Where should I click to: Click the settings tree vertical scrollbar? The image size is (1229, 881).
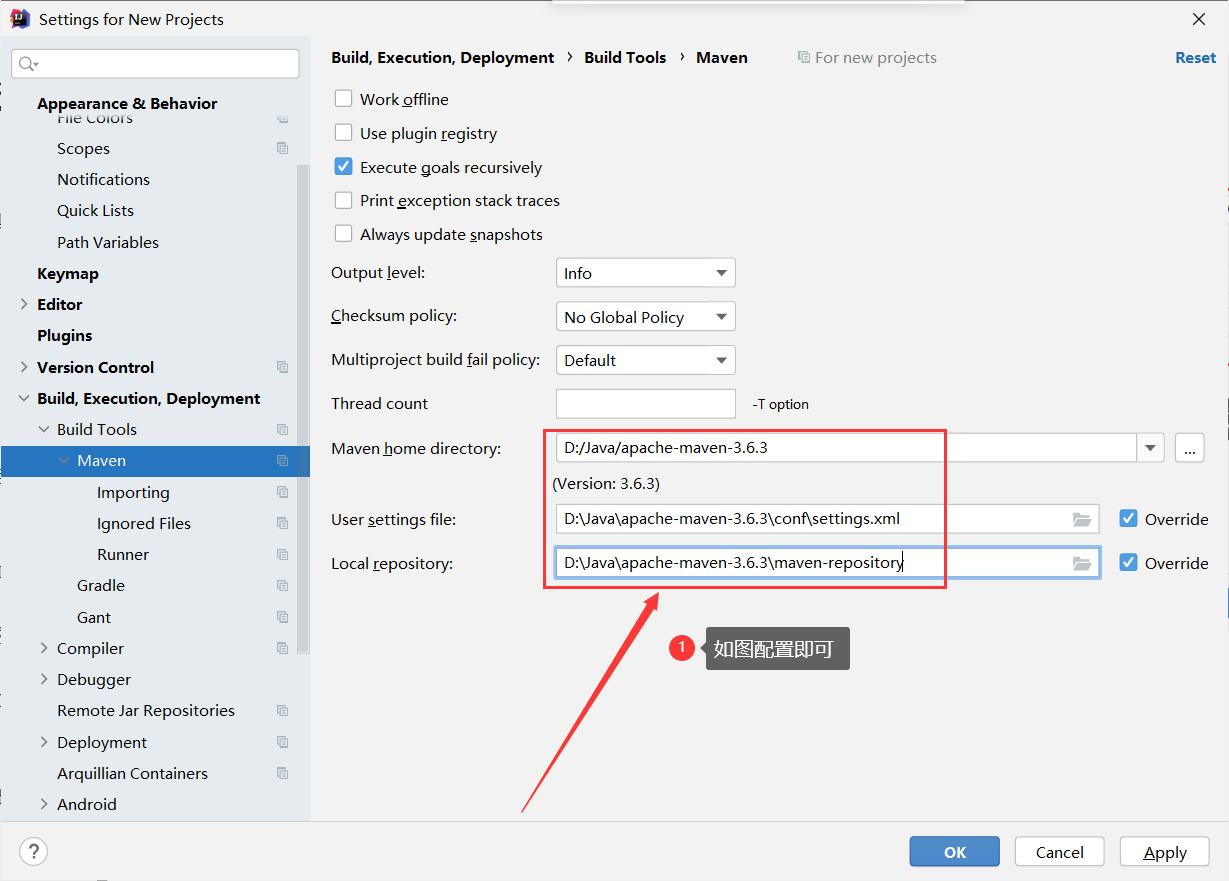(303, 410)
